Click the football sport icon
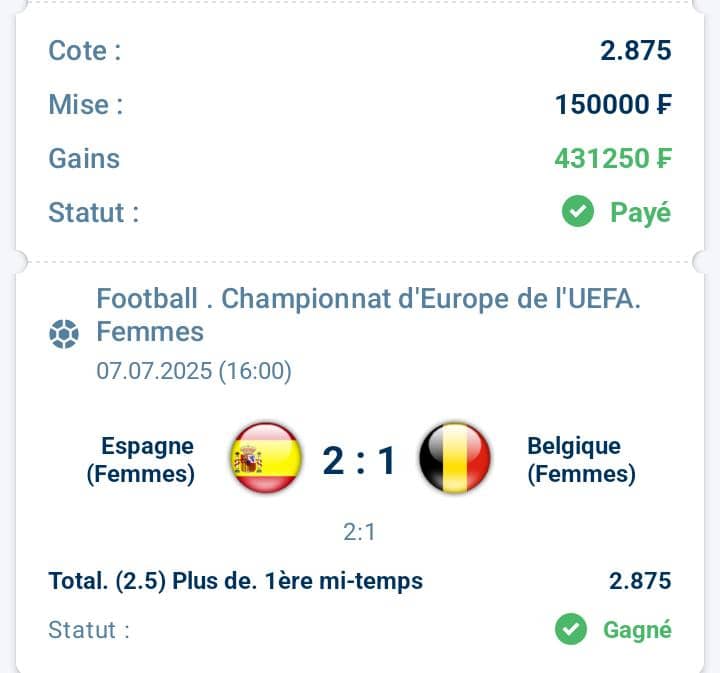 click(x=64, y=334)
